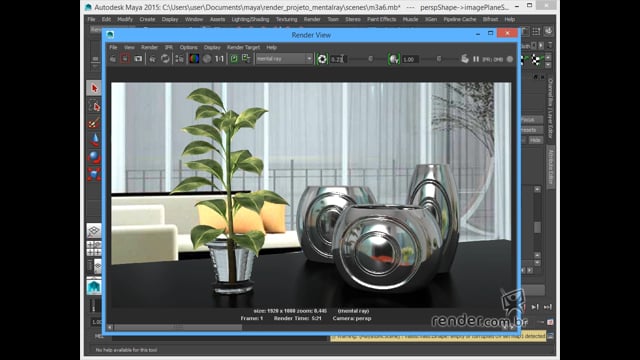Open Maya File menu
The height and width of the screenshot is (360, 640).
pos(91,19)
